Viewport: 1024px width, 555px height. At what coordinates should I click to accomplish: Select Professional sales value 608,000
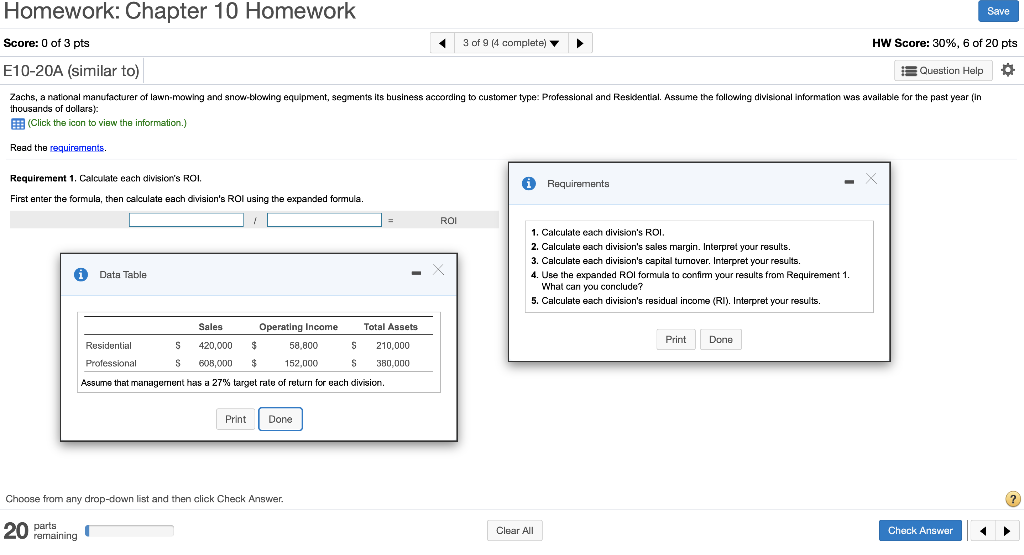click(216, 363)
